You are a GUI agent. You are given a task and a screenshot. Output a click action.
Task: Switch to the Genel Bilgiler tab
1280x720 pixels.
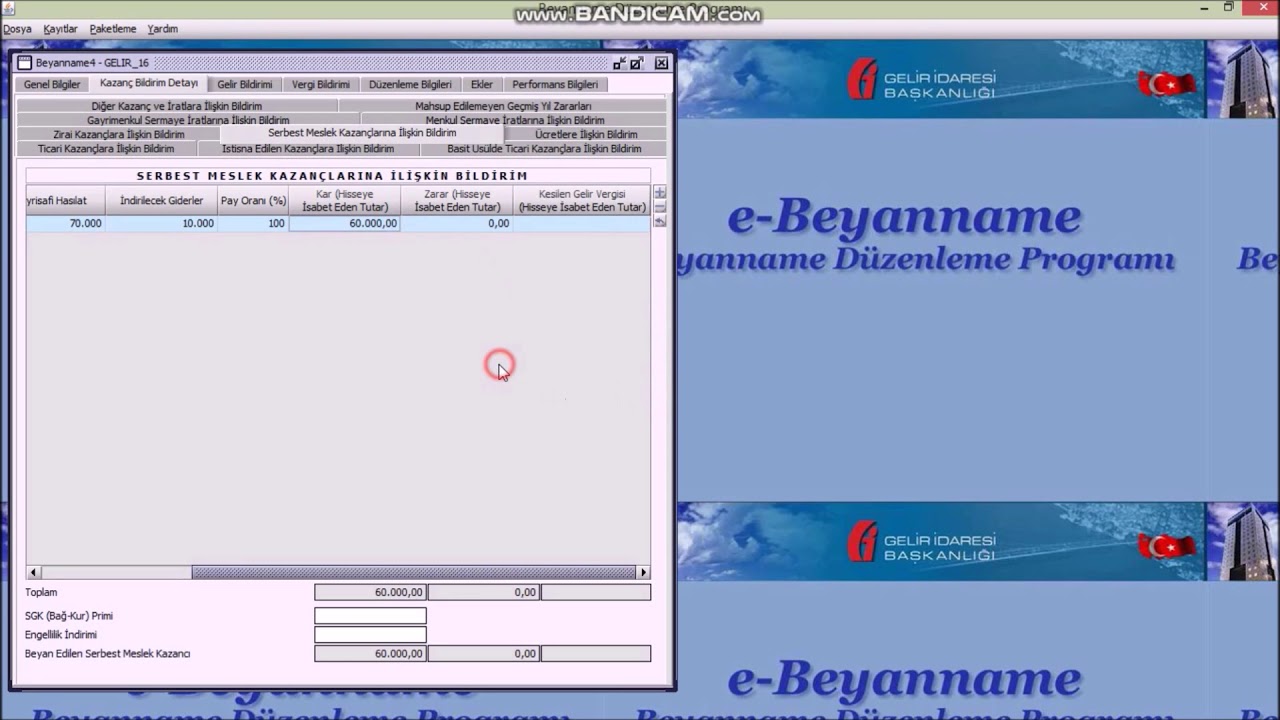[x=52, y=85]
